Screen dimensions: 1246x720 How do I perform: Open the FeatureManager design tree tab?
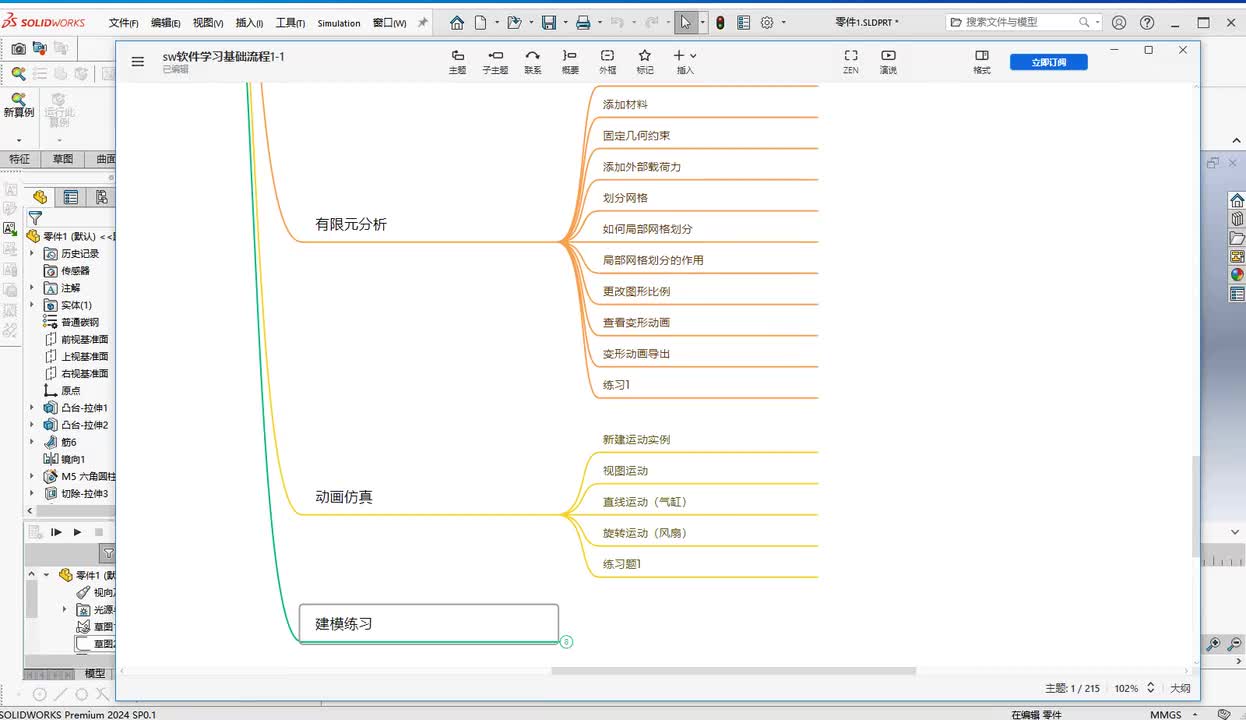point(40,197)
